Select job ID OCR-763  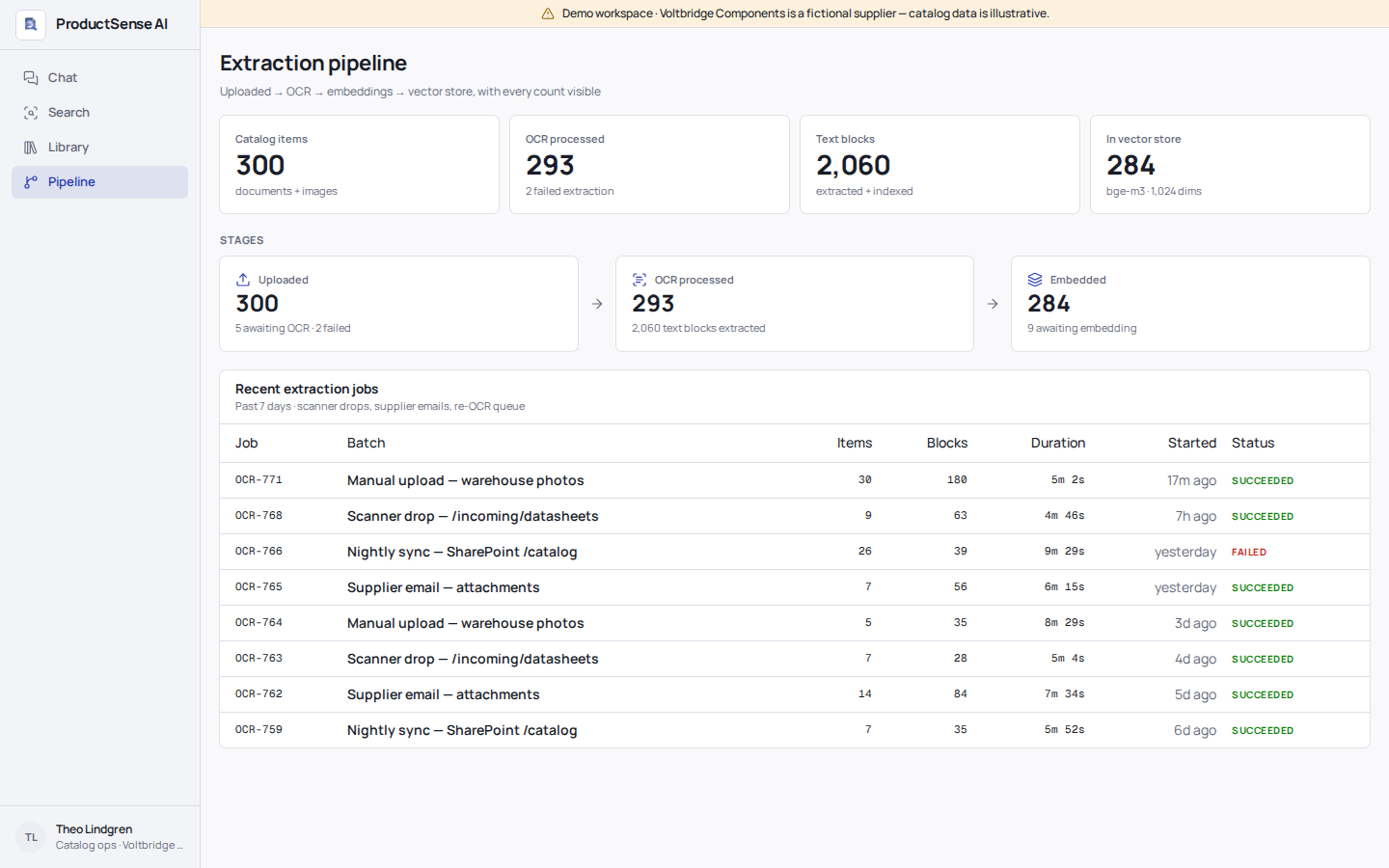(x=259, y=659)
